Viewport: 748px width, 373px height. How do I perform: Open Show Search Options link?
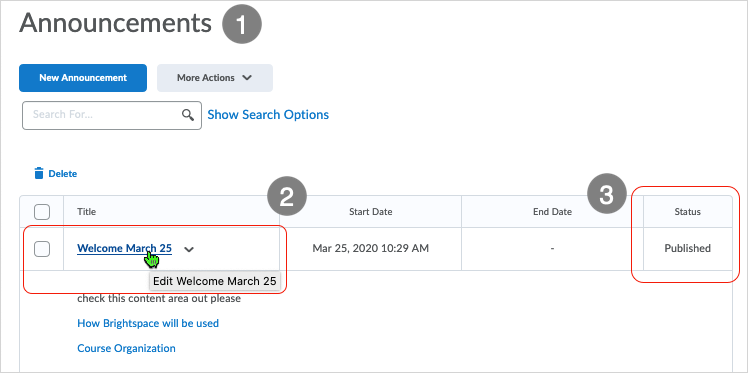coord(268,115)
